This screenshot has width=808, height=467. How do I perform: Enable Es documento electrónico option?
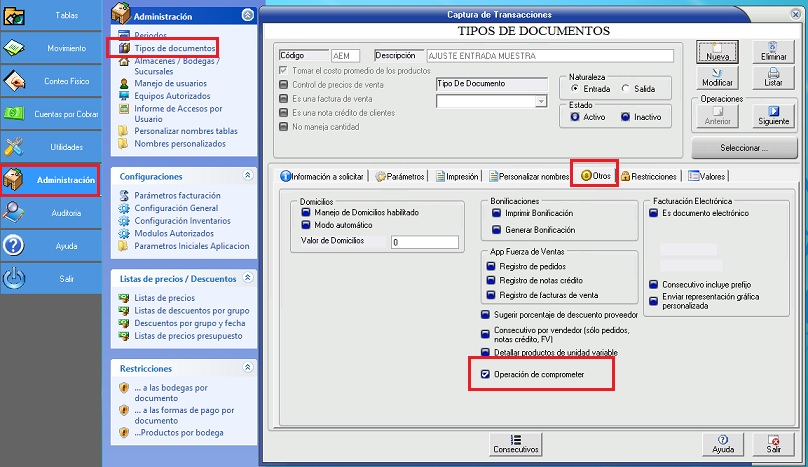[x=653, y=213]
